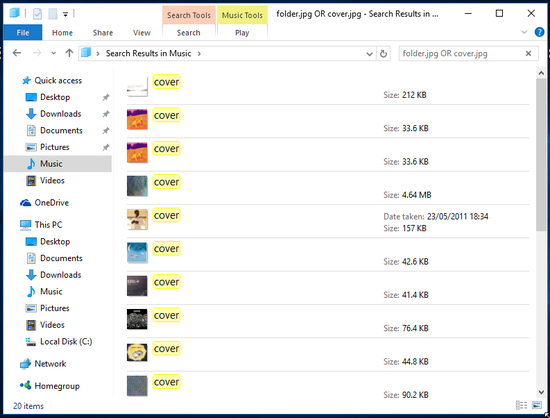Open the View ribbon tab
550x418 pixels.
click(x=142, y=33)
